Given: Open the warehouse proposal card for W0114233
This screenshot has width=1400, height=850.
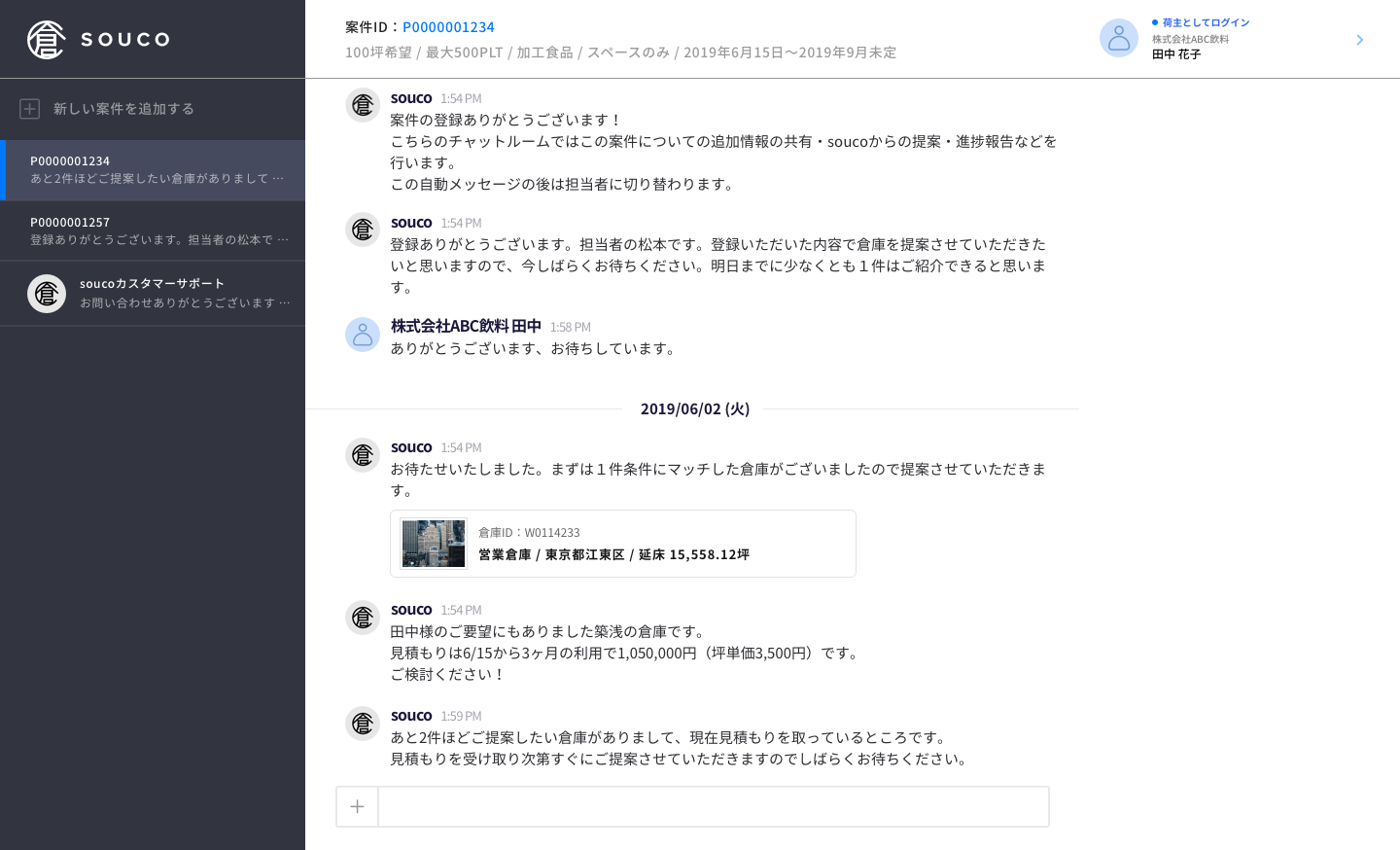Looking at the screenshot, I should click(622, 543).
